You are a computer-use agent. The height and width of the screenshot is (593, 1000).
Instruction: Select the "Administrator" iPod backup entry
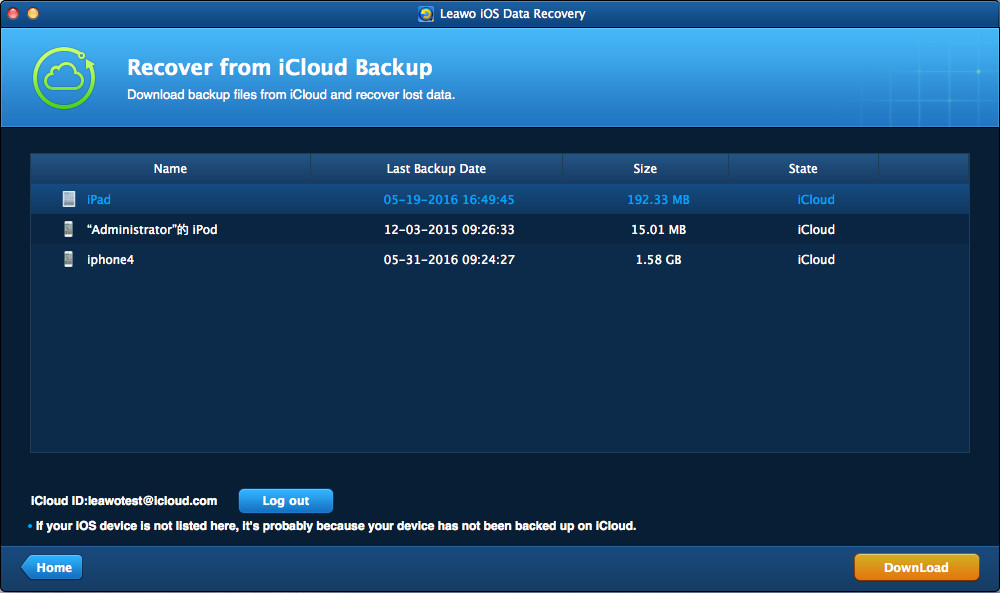coord(152,229)
